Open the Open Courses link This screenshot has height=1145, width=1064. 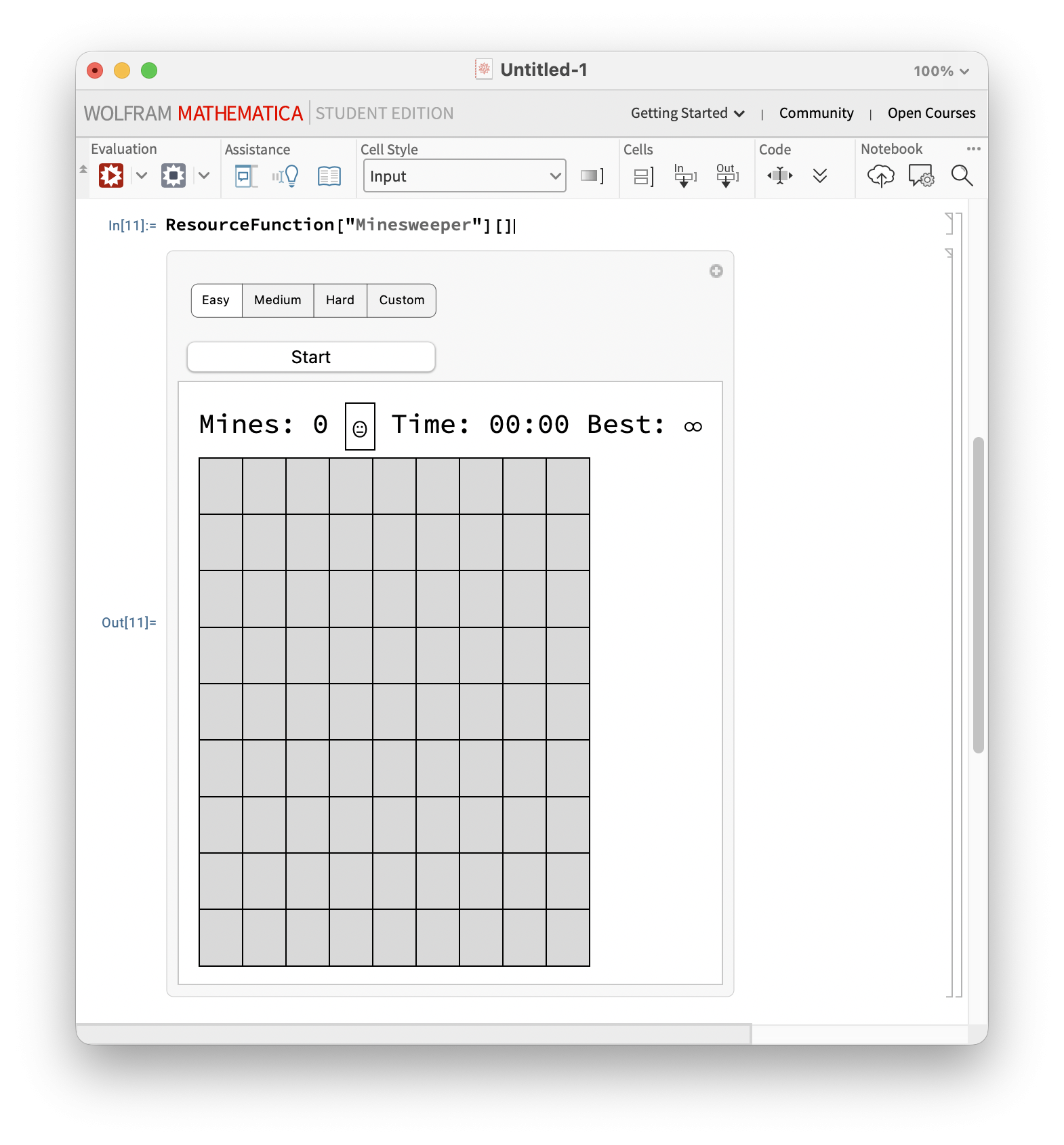tap(931, 113)
